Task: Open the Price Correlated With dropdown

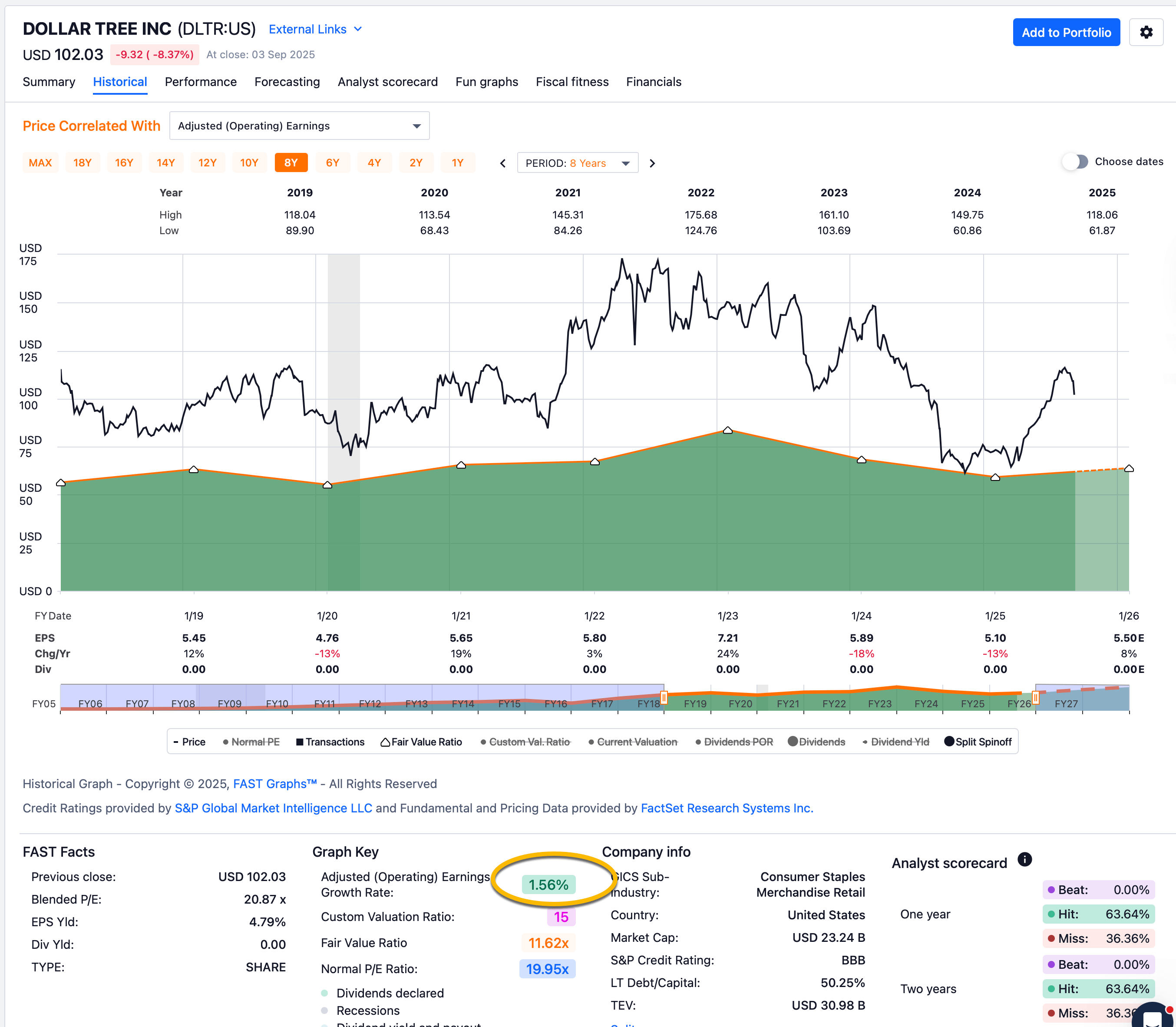Action: tap(299, 126)
